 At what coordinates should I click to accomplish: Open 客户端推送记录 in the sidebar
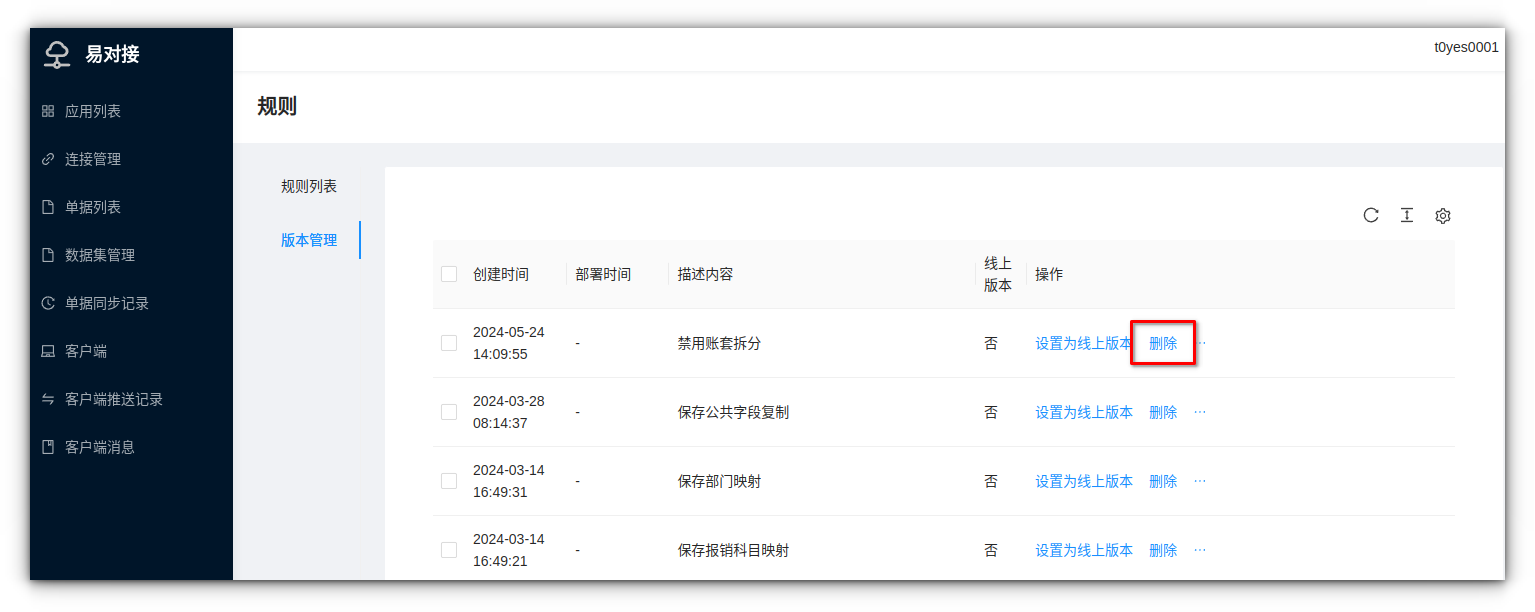point(114,399)
